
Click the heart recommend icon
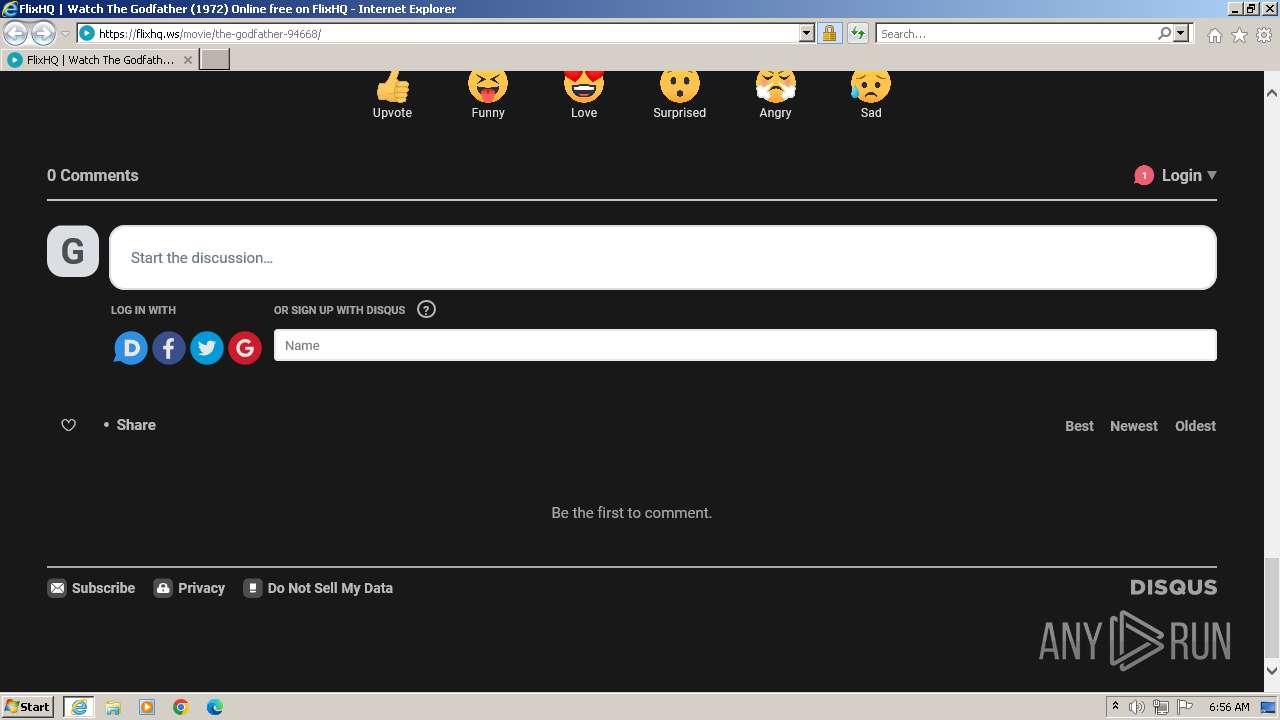[x=68, y=425]
